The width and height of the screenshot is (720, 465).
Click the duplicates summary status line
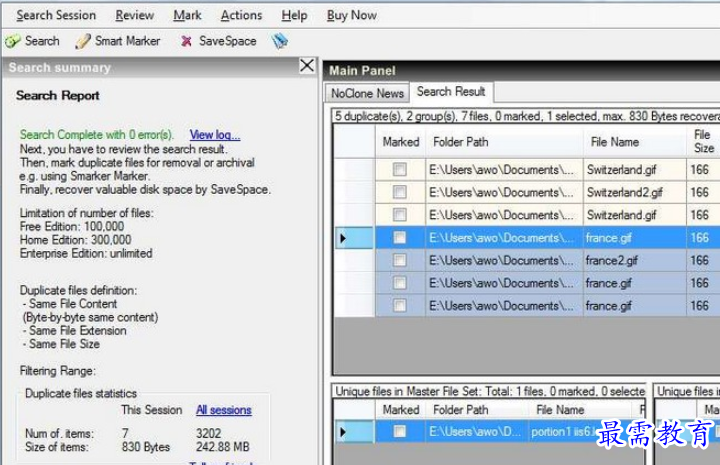pyautogui.click(x=527, y=116)
